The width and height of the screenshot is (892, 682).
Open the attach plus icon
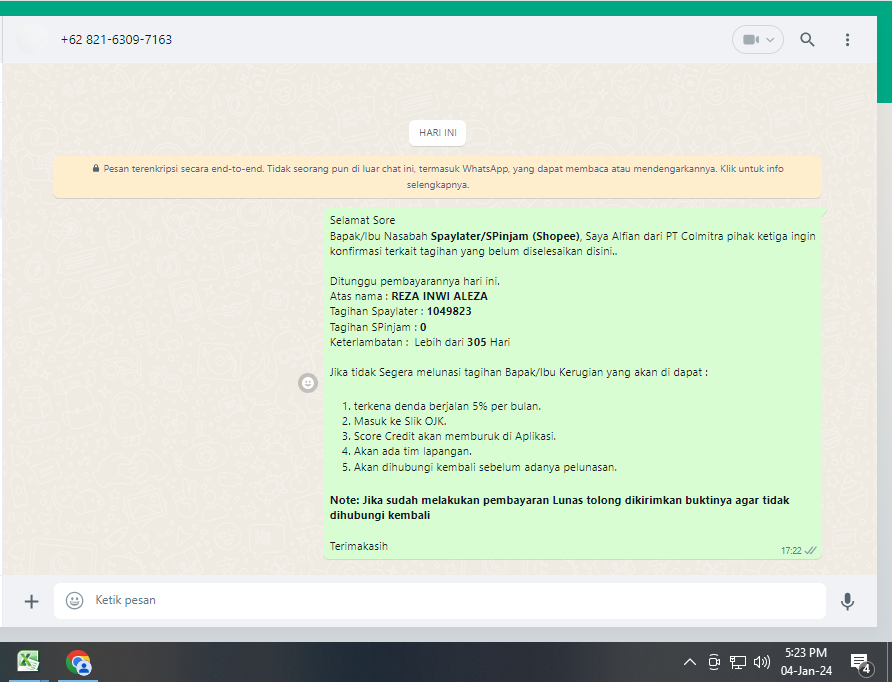[x=32, y=601]
